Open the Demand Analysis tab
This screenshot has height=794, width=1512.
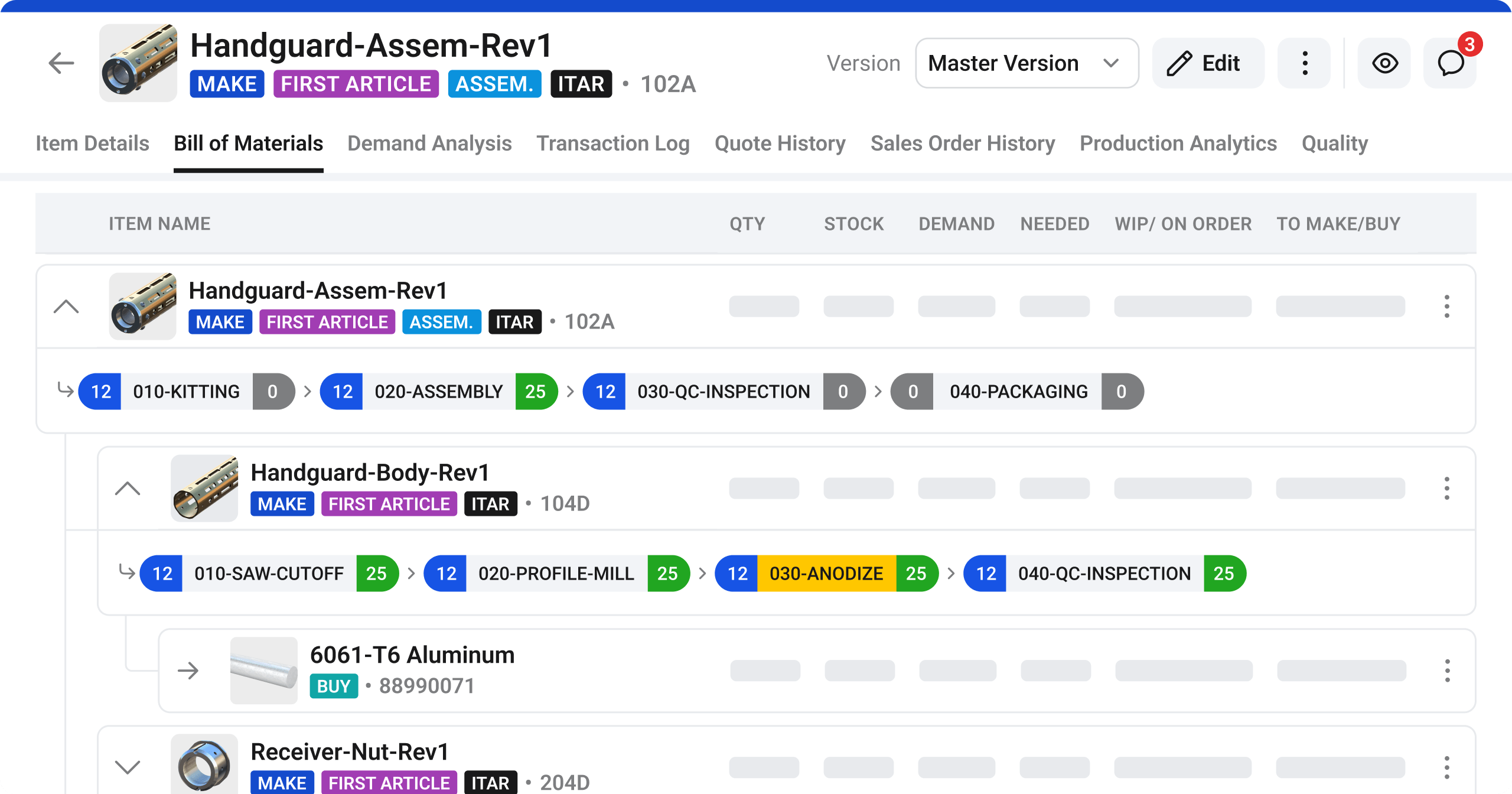[x=429, y=144]
